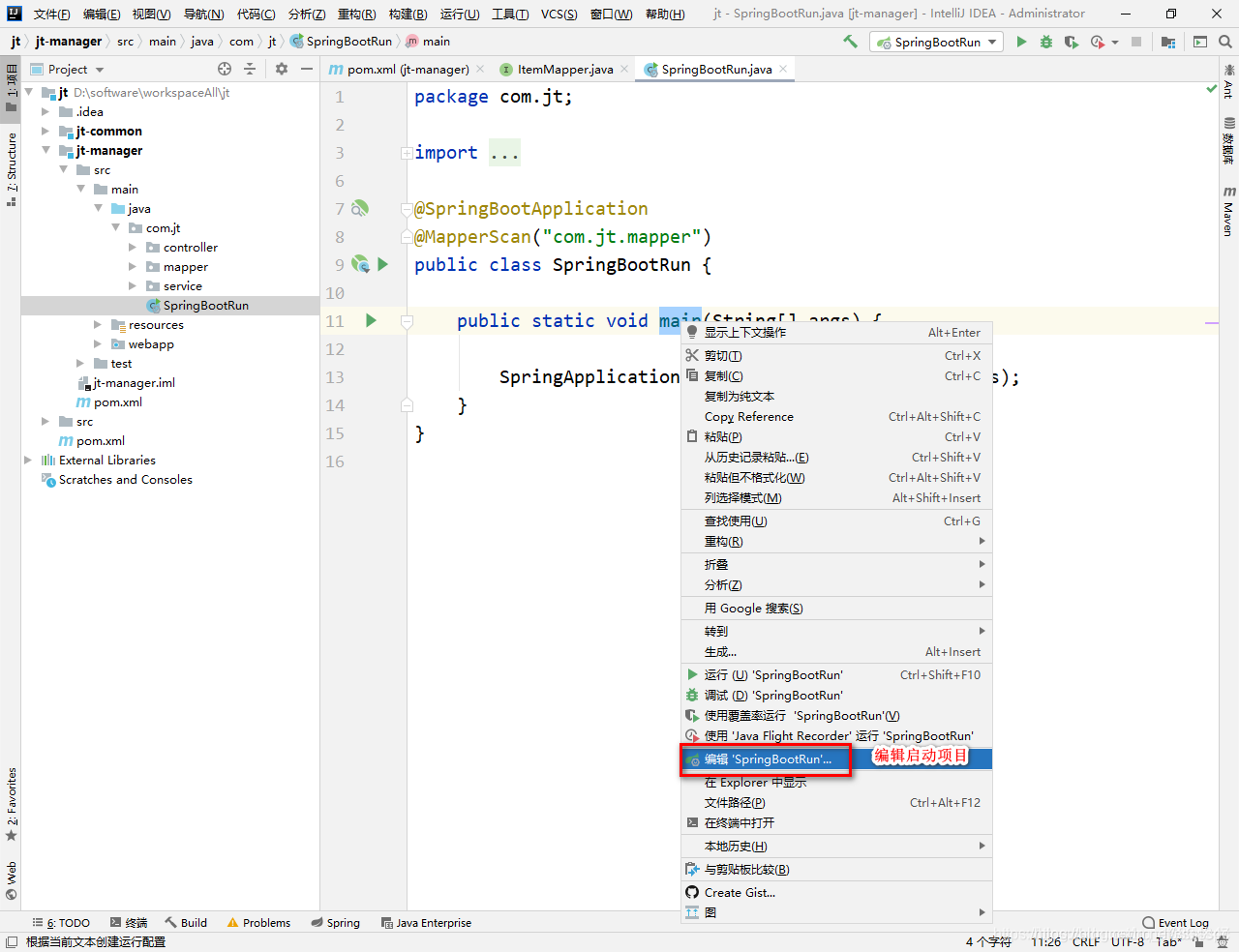Expand the controller package

coord(133,247)
